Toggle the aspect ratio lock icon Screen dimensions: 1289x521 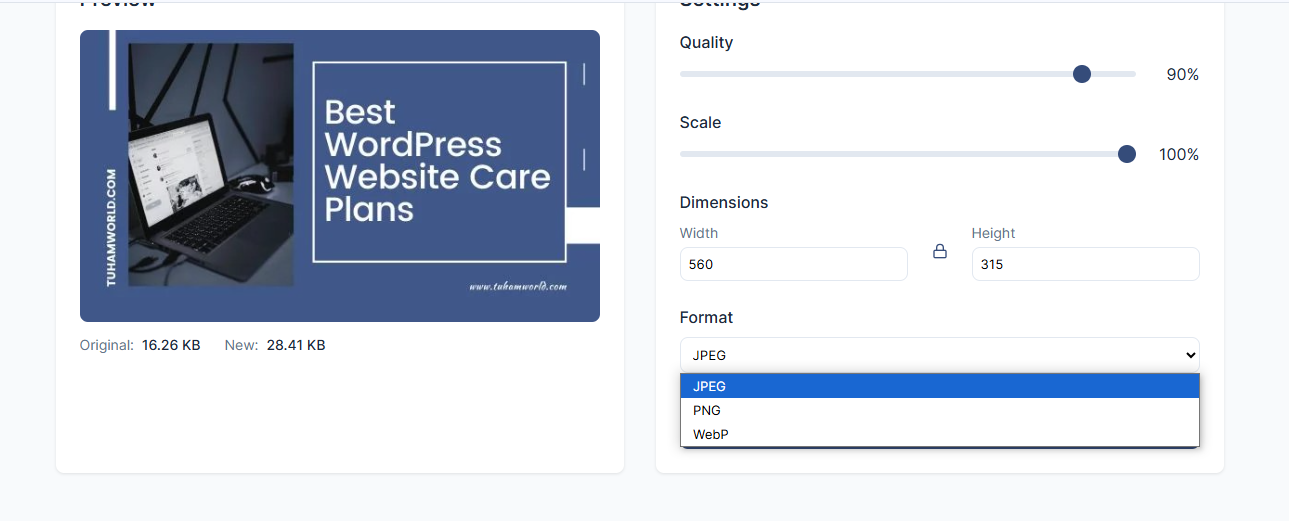click(x=940, y=252)
